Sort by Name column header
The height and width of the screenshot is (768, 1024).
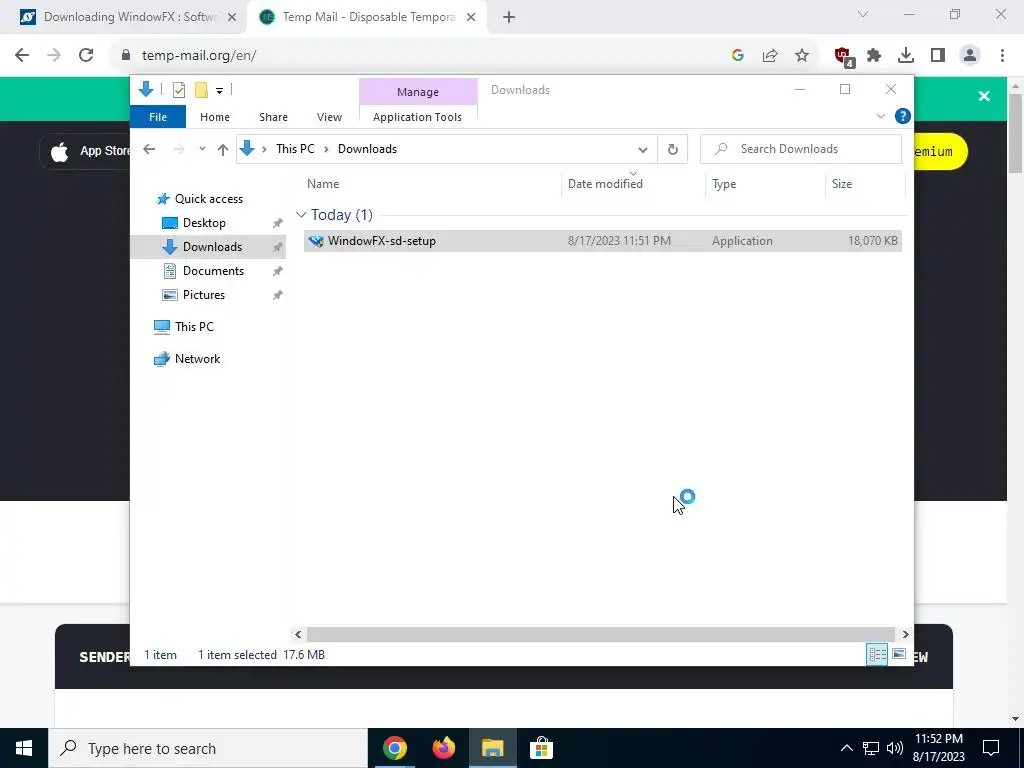click(431, 184)
